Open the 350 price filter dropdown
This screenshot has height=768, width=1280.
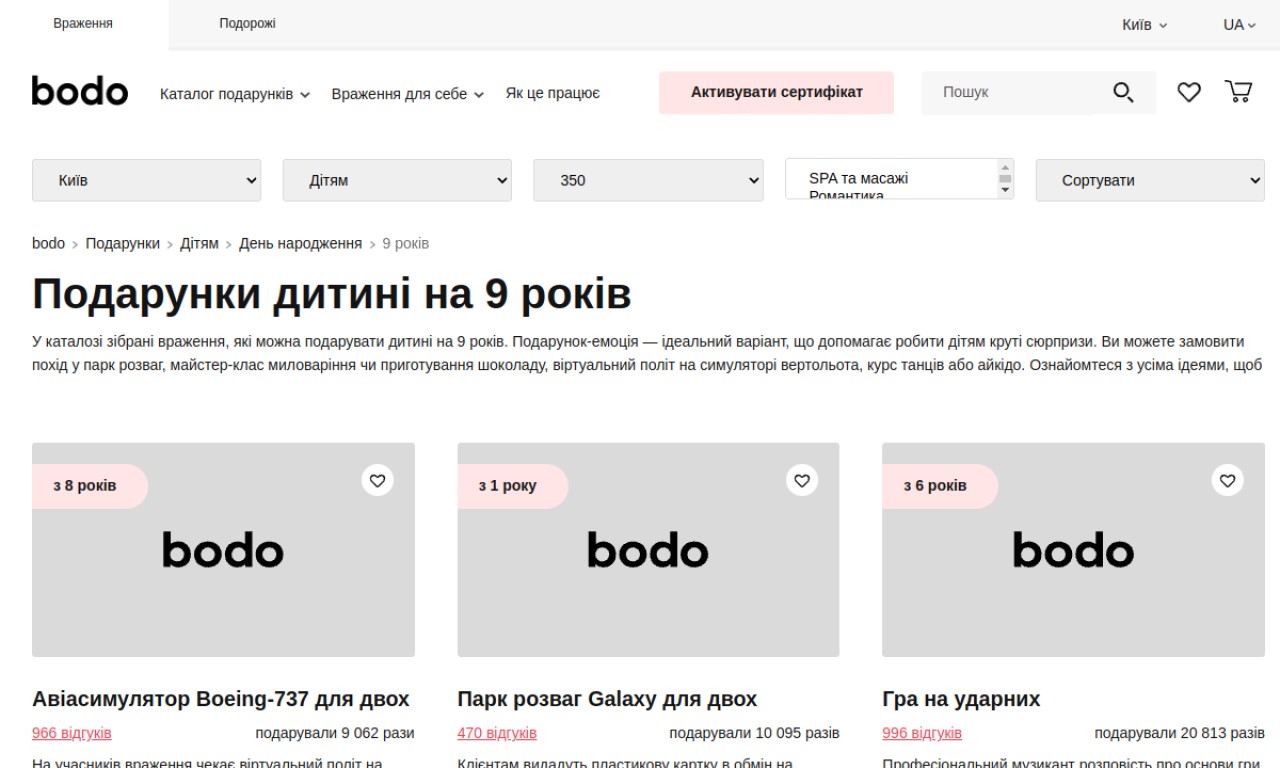pyautogui.click(x=648, y=180)
